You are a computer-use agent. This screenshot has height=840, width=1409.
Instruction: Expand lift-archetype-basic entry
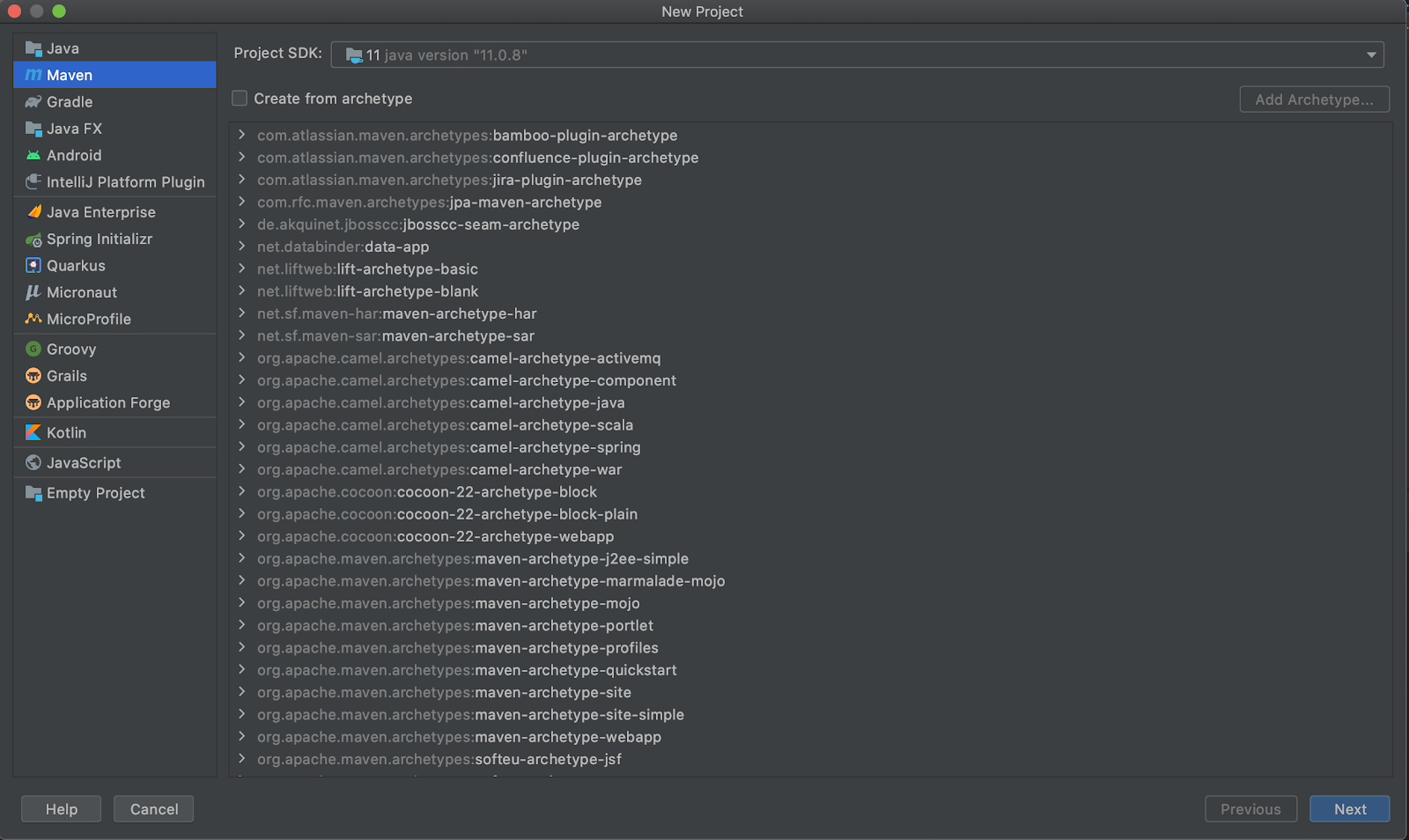pos(241,269)
